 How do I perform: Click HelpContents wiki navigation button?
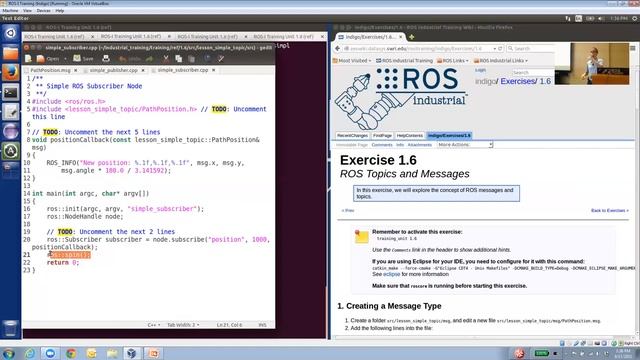coord(410,136)
